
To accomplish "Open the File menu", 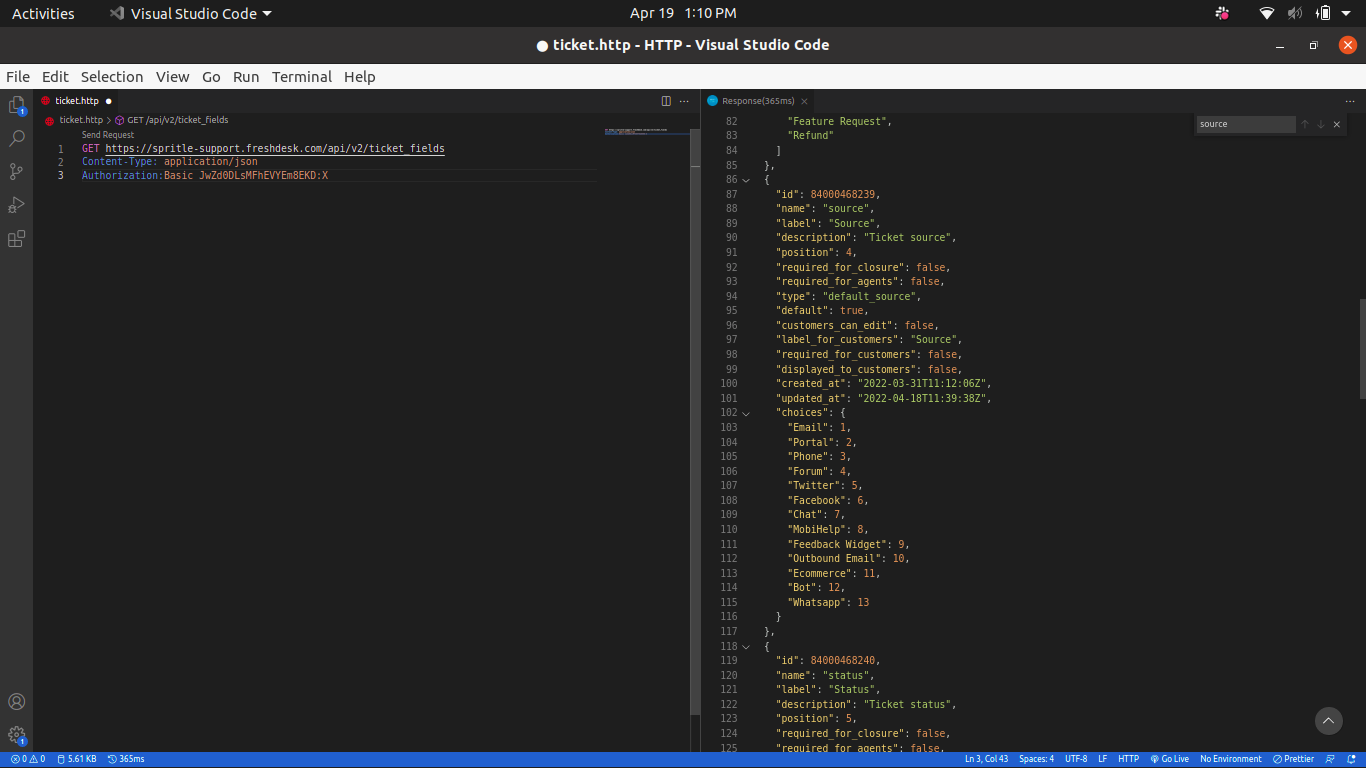I will [x=17, y=77].
